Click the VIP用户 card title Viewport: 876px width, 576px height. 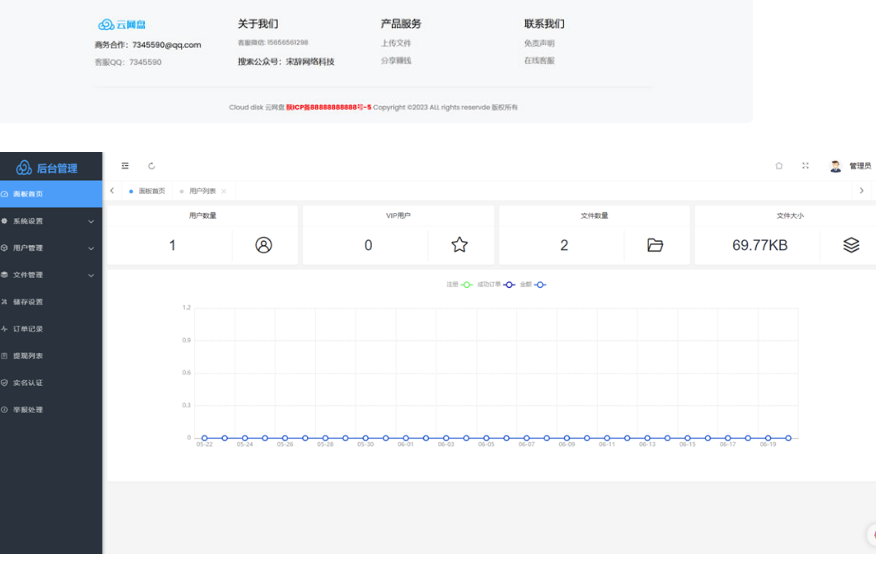(x=398, y=216)
